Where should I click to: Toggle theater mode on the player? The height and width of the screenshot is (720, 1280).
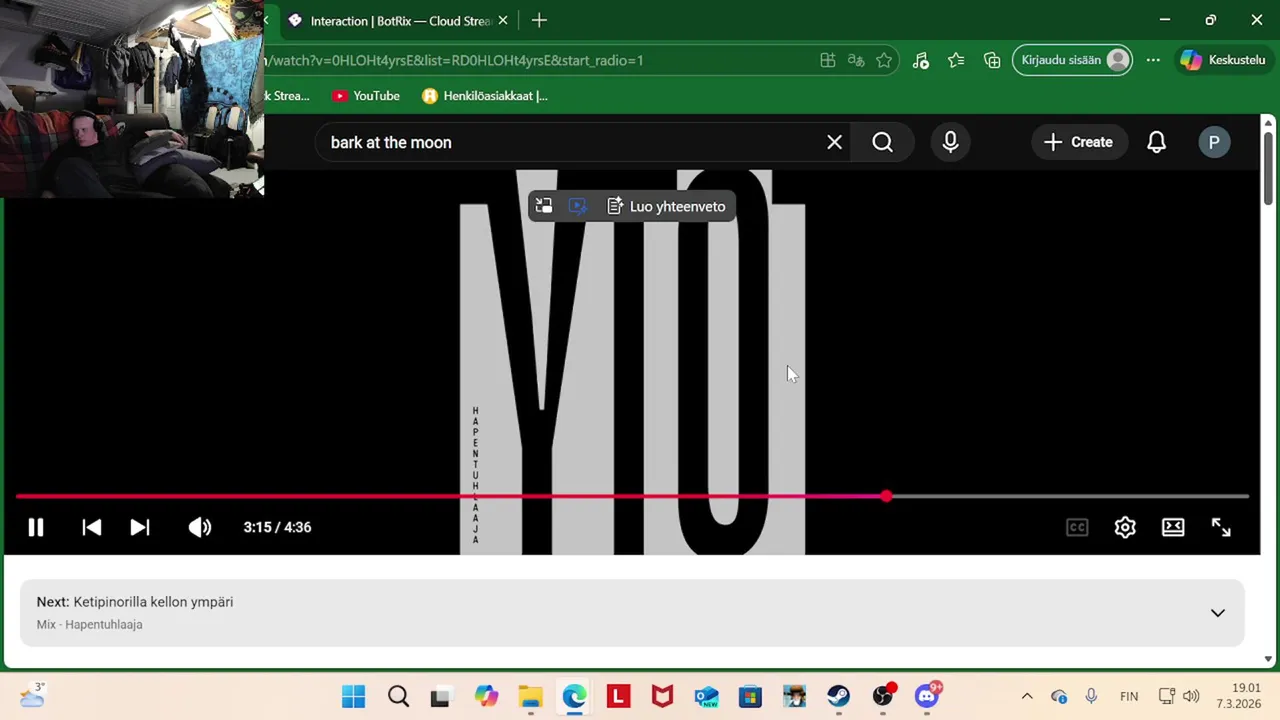coord(1173,527)
